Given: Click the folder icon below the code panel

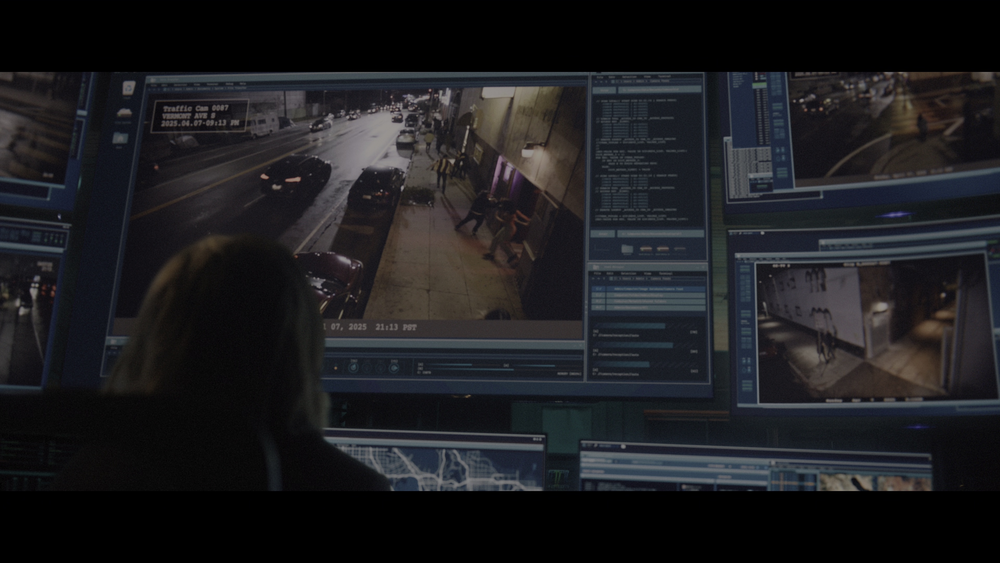Looking at the screenshot, I should 627,248.
